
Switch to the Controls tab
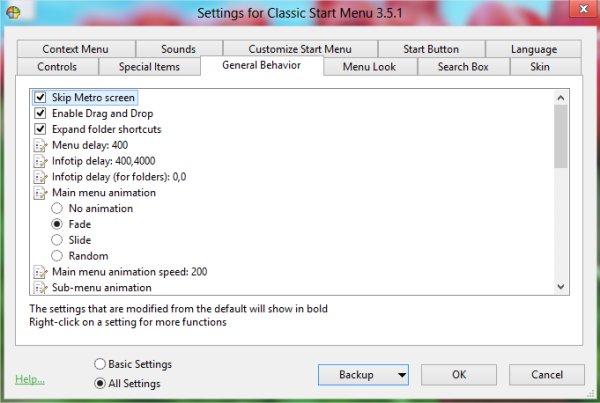pos(57,67)
